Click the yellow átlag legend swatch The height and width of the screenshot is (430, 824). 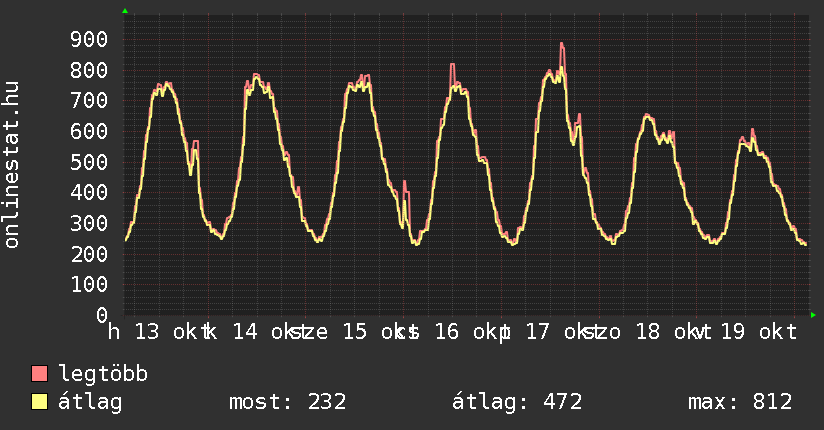pyautogui.click(x=40, y=403)
